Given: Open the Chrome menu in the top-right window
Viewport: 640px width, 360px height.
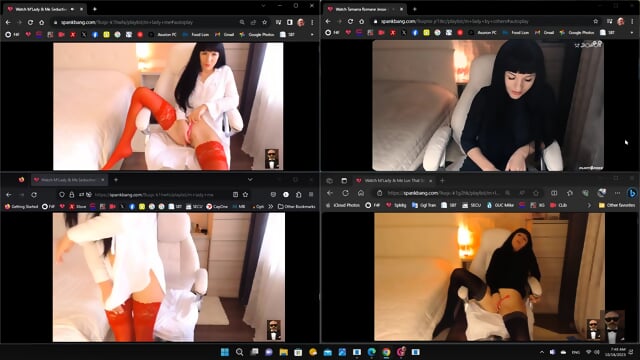Looking at the screenshot, I should click(632, 21).
